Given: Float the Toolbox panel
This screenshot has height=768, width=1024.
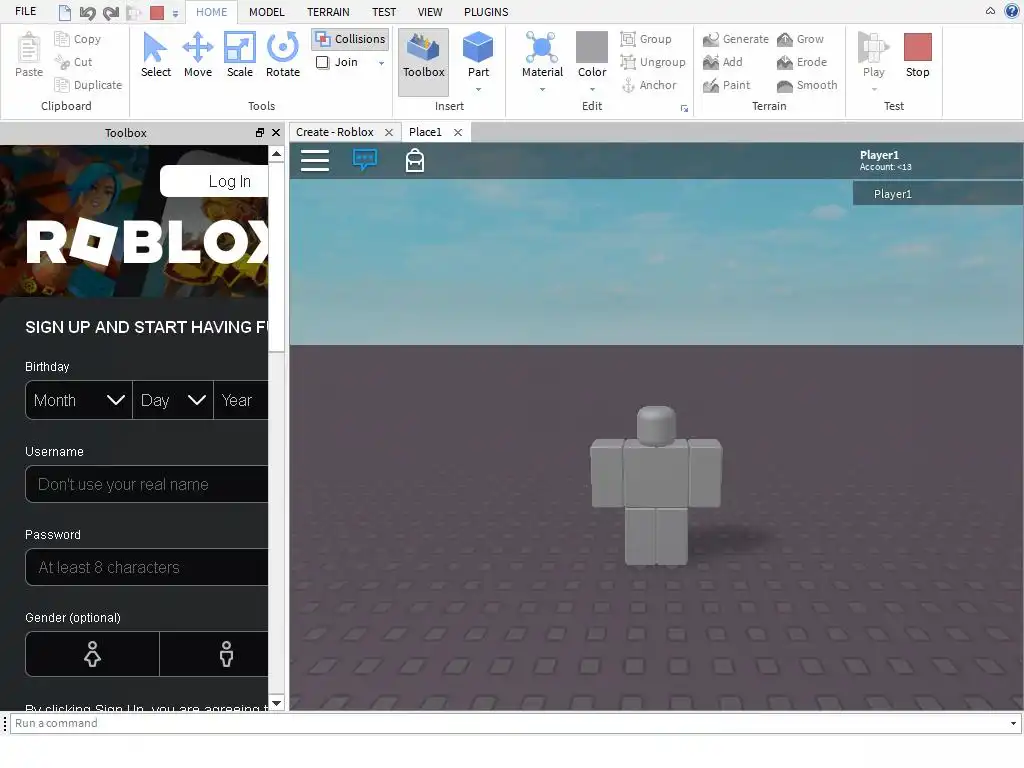Looking at the screenshot, I should pyautogui.click(x=260, y=133).
